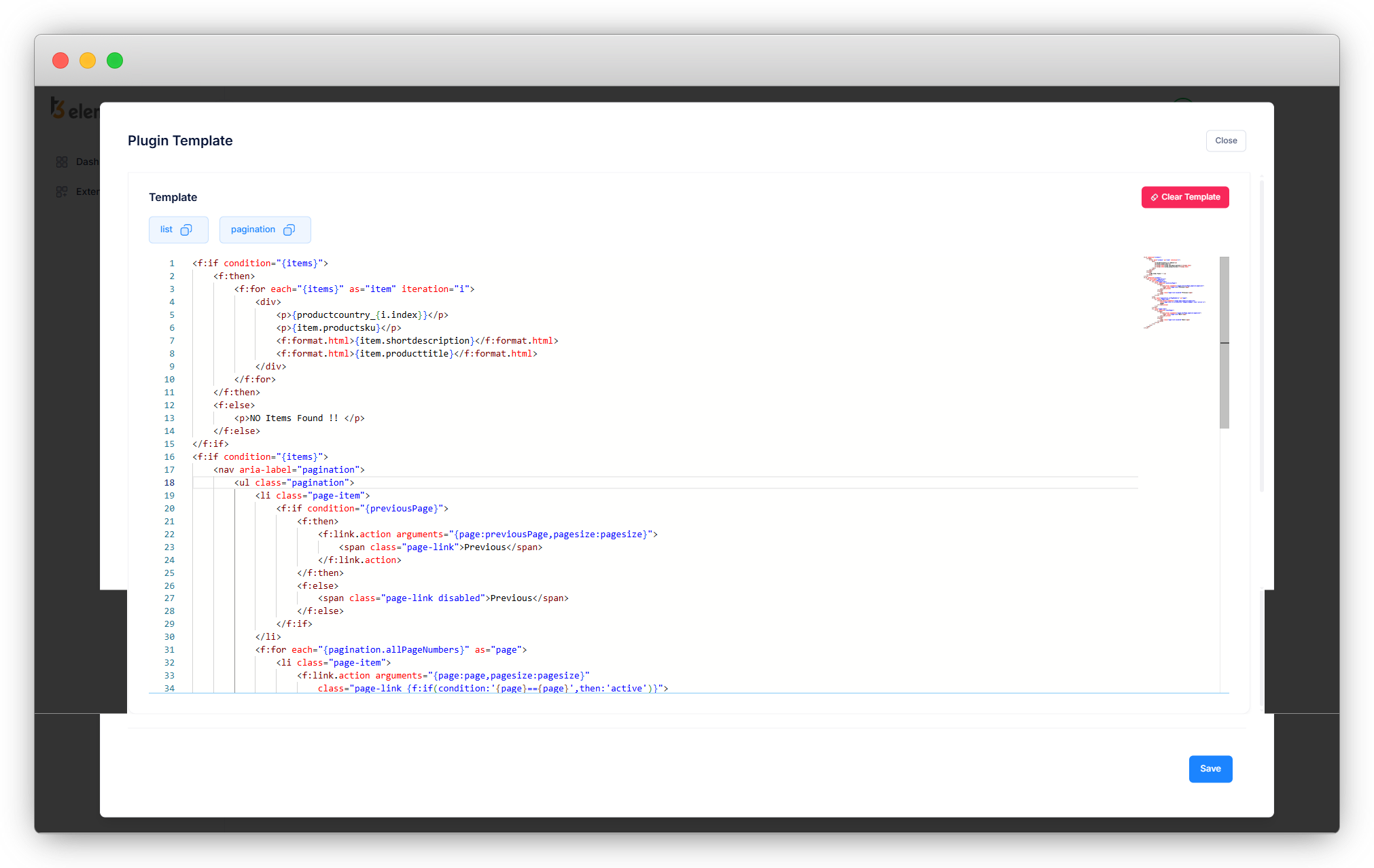This screenshot has height=868, width=1374.
Task: Click "{item.producttitle}" on line 8
Action: [x=404, y=354]
